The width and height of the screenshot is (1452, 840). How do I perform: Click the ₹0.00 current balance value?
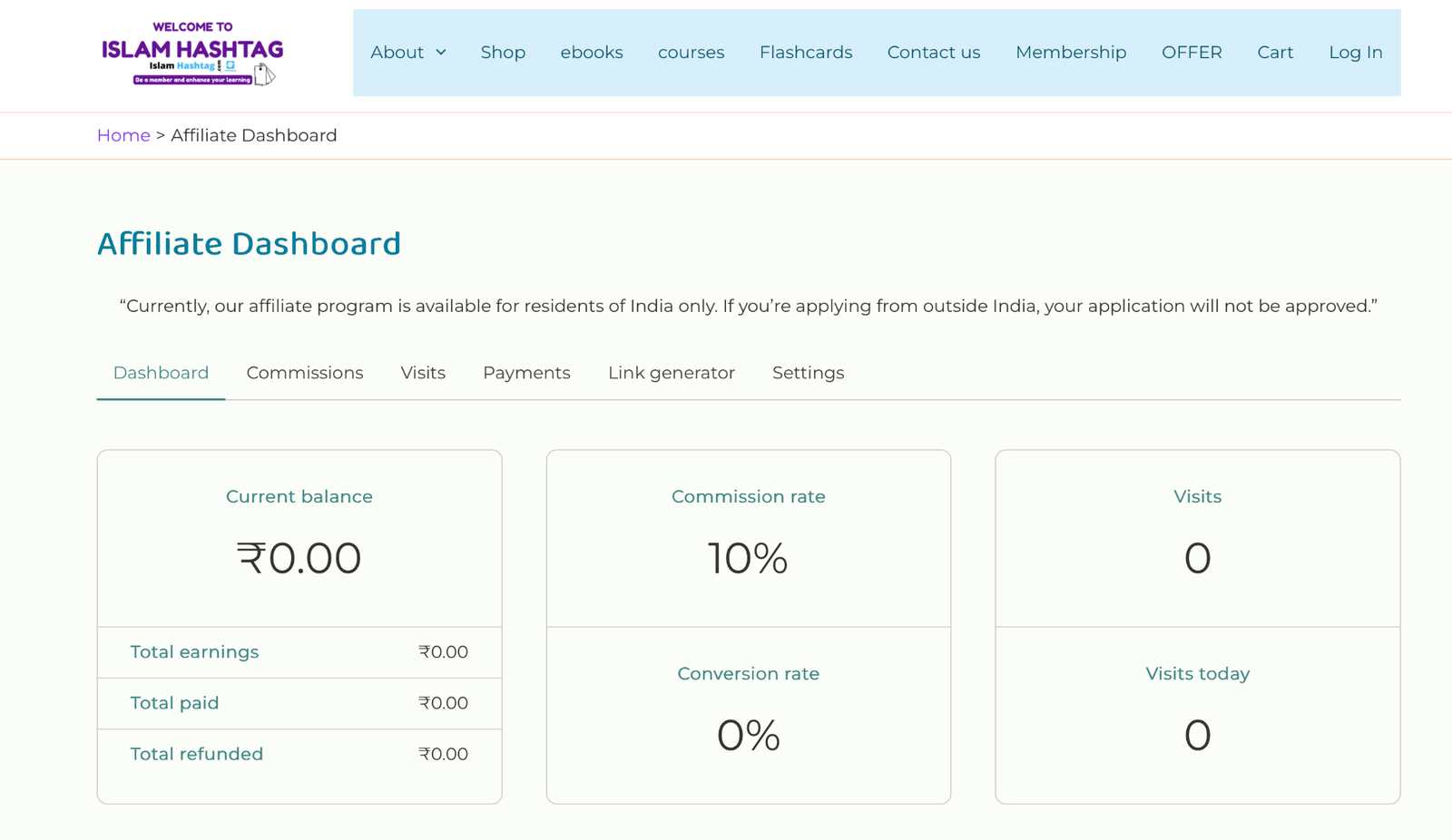[x=299, y=558]
